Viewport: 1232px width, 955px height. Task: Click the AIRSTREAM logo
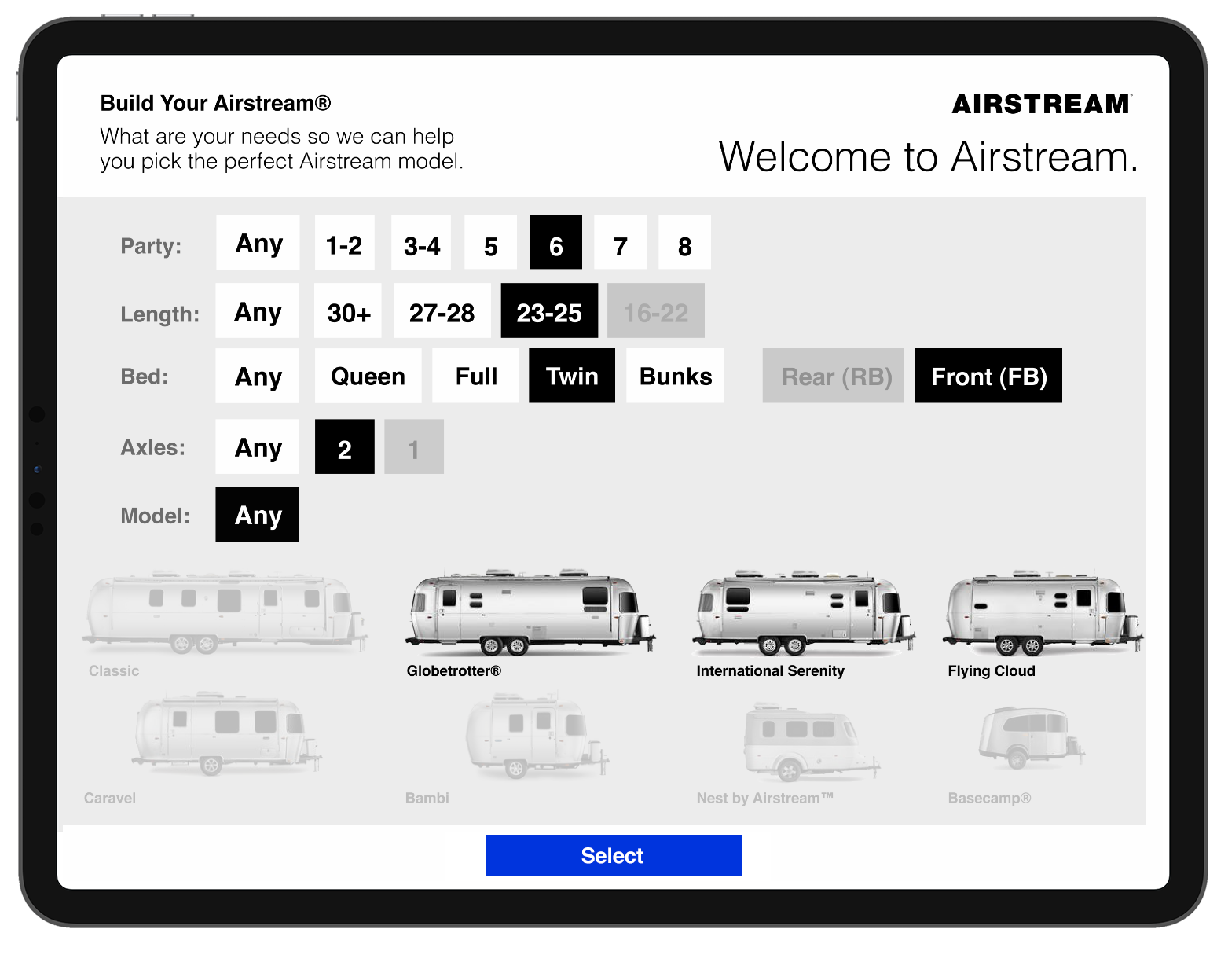point(1043,104)
